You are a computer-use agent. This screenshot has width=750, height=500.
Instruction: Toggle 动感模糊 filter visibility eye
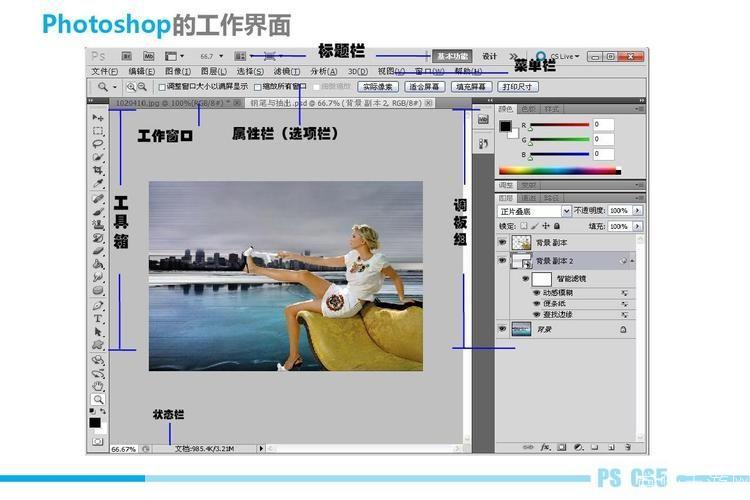tap(537, 292)
